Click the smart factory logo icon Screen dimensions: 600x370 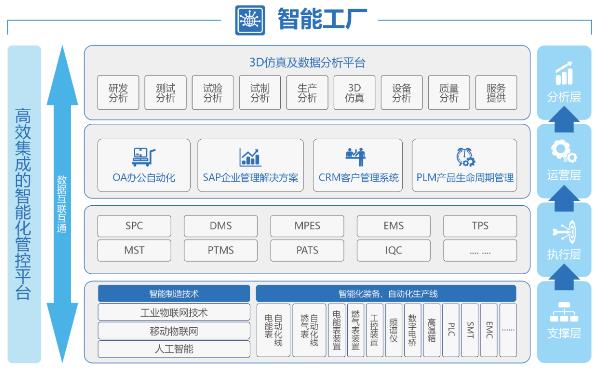[x=250, y=20]
